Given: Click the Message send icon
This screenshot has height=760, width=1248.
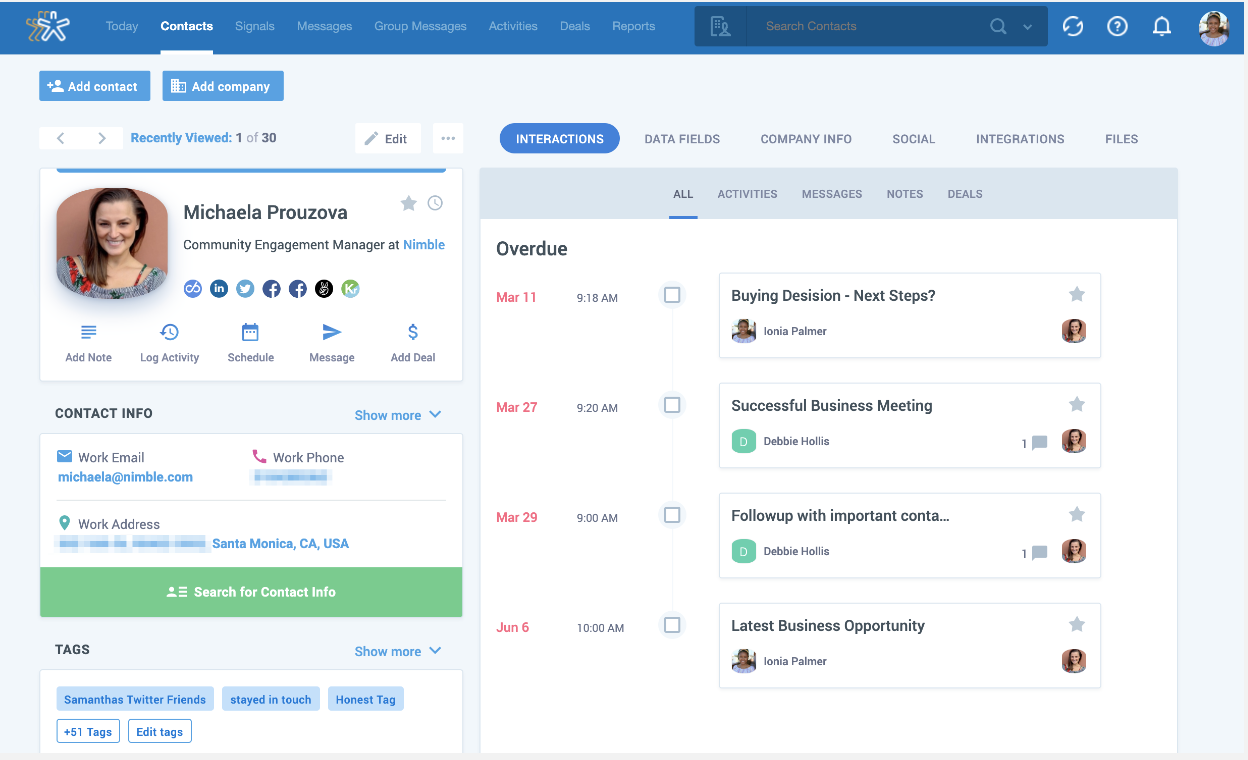Looking at the screenshot, I should tap(331, 331).
